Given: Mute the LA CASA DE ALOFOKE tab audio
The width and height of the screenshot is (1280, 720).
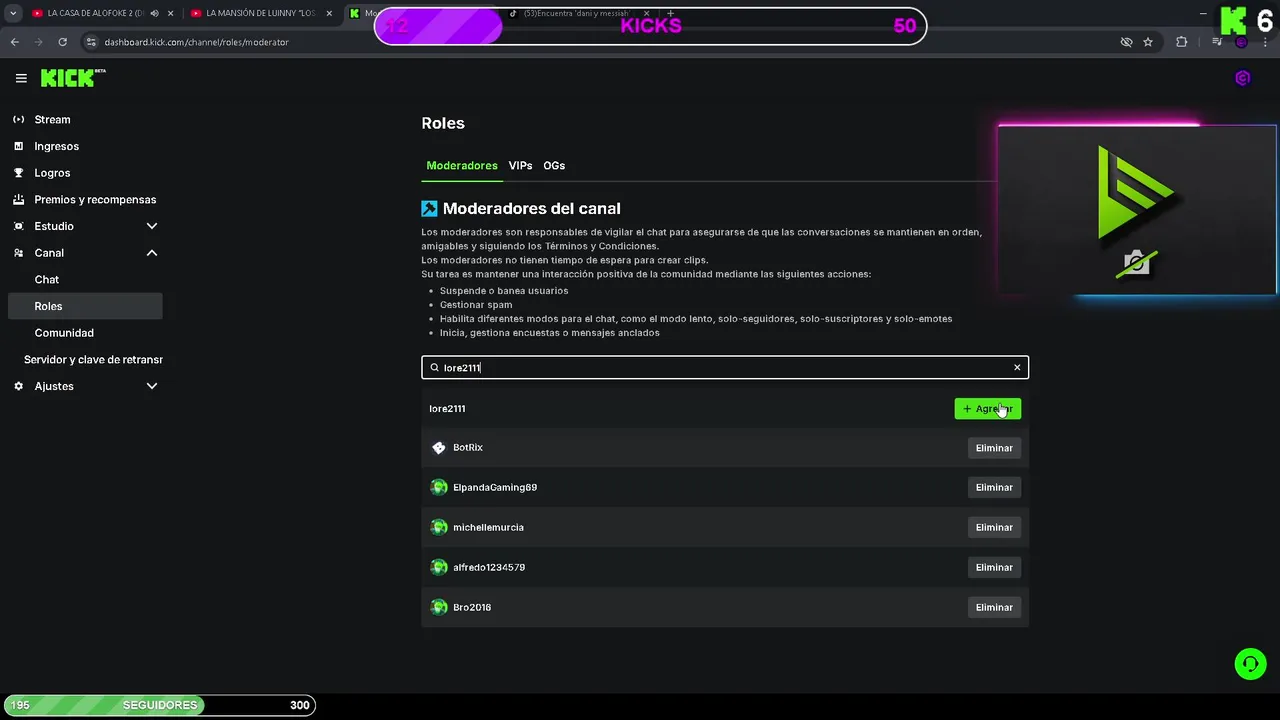Looking at the screenshot, I should (x=154, y=14).
